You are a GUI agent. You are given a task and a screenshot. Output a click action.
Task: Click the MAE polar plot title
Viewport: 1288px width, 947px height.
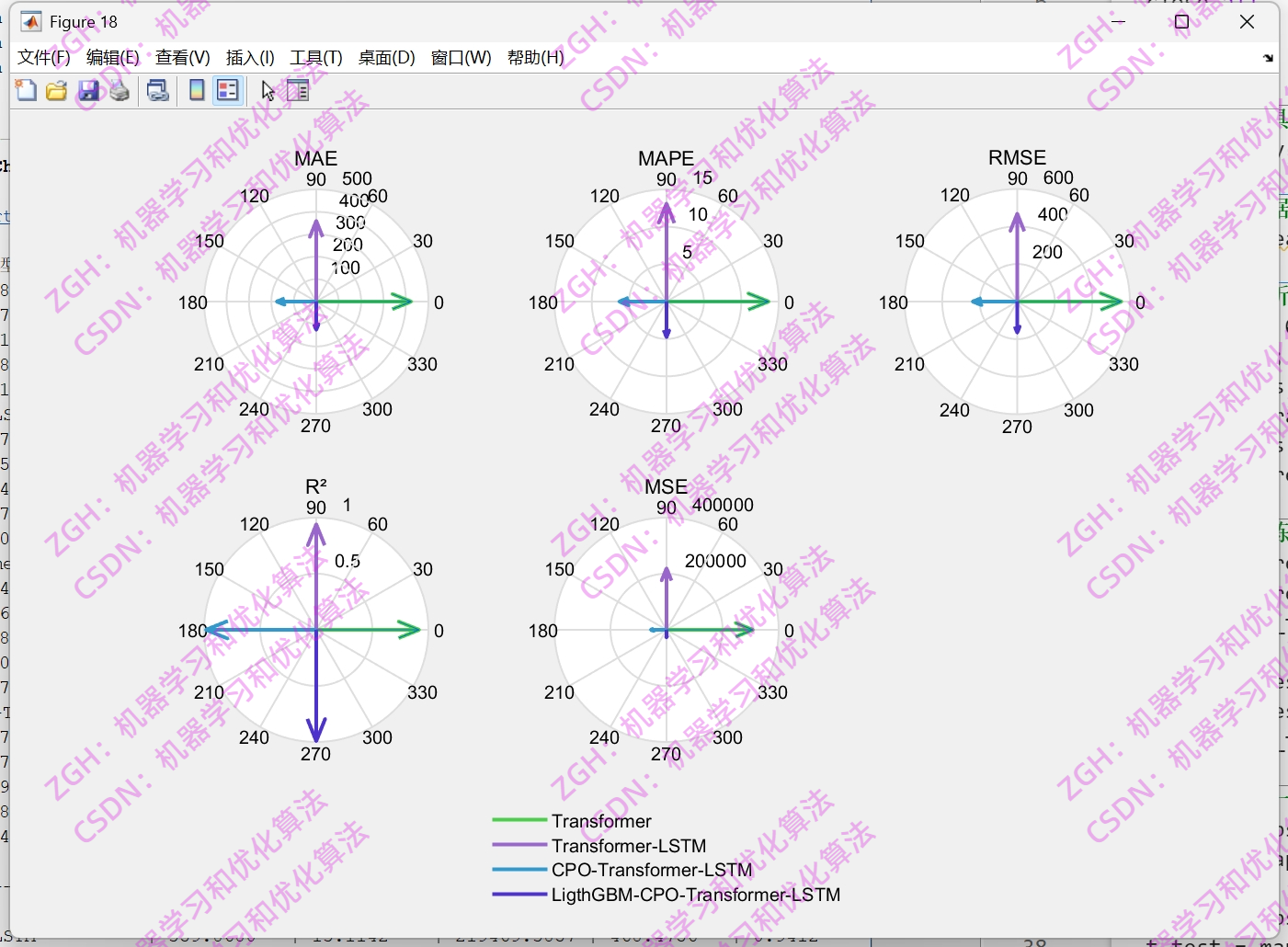pos(316,158)
